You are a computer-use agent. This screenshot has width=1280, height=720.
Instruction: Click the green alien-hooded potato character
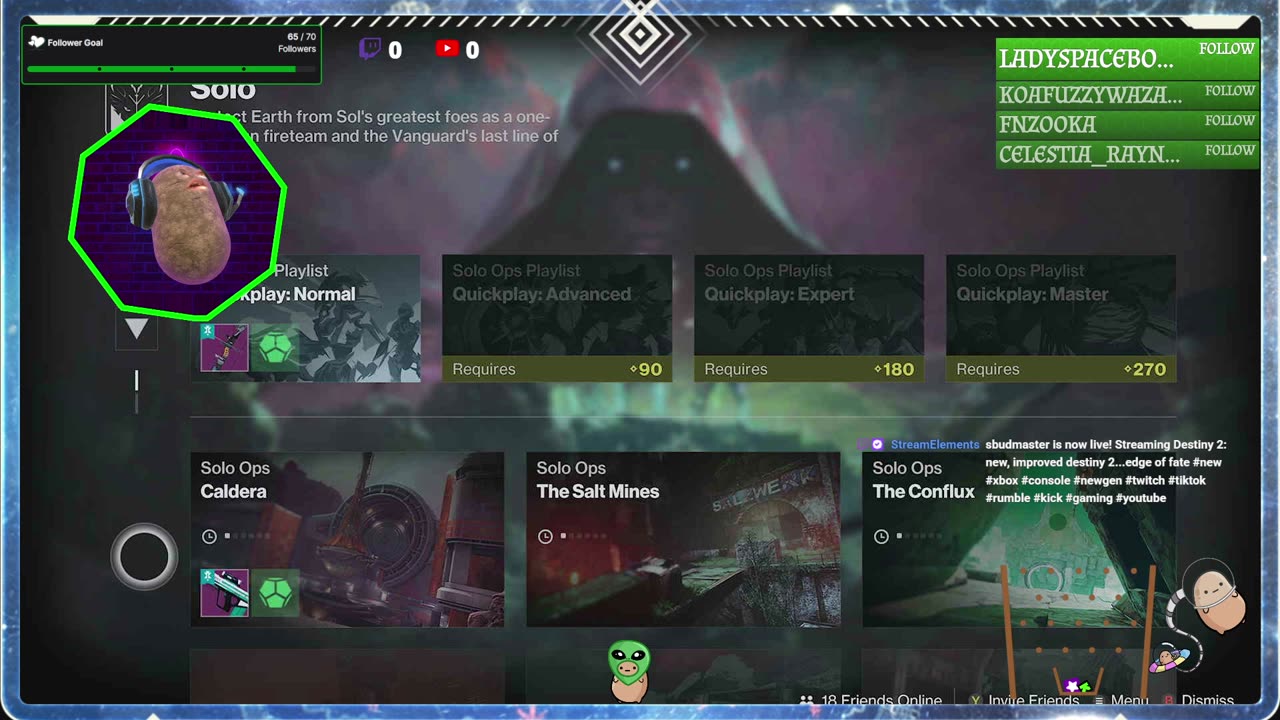coord(629,672)
